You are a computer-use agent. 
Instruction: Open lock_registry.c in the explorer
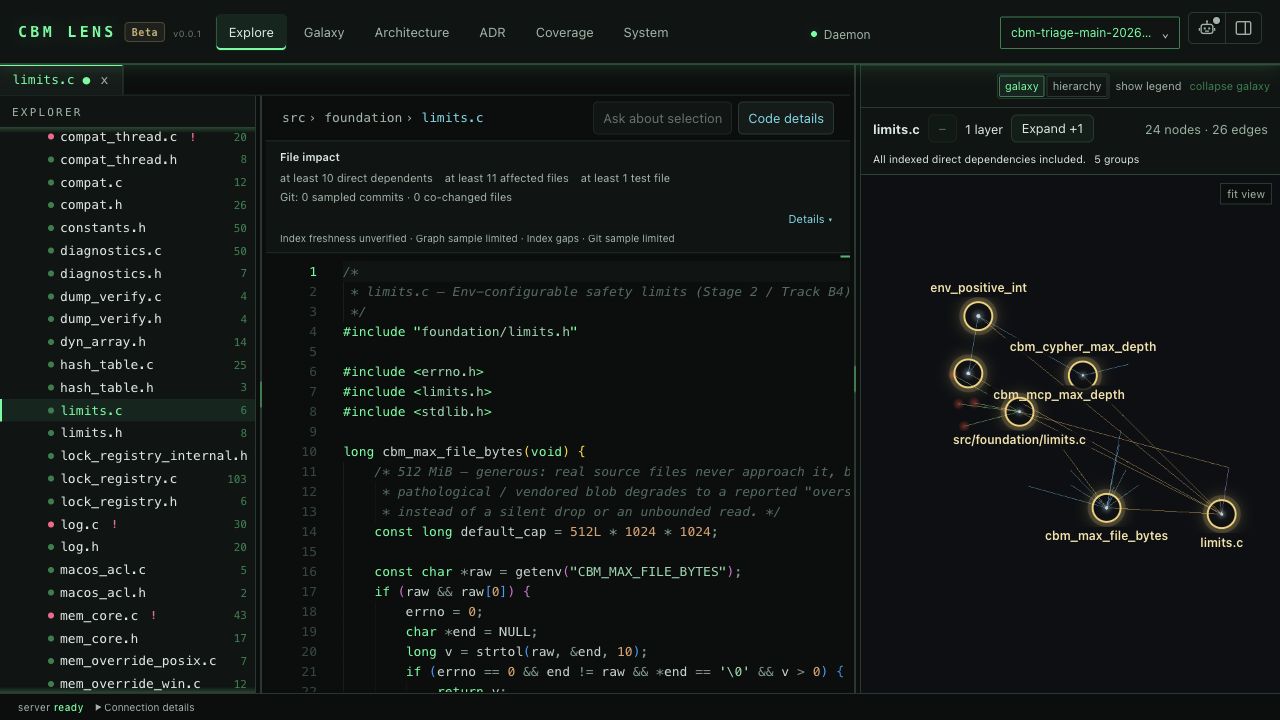tap(128, 479)
